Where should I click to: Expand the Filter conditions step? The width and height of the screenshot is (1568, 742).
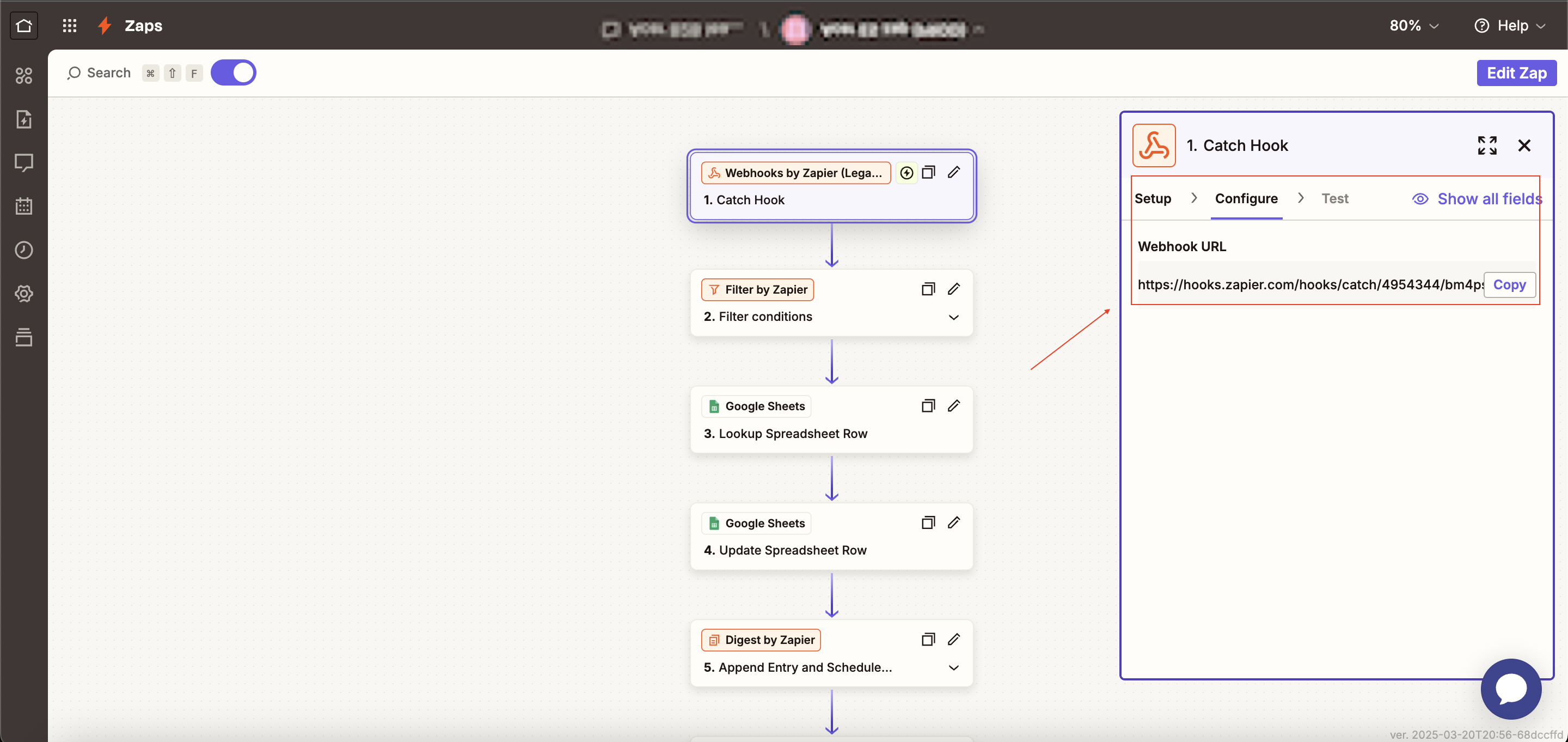tap(954, 318)
